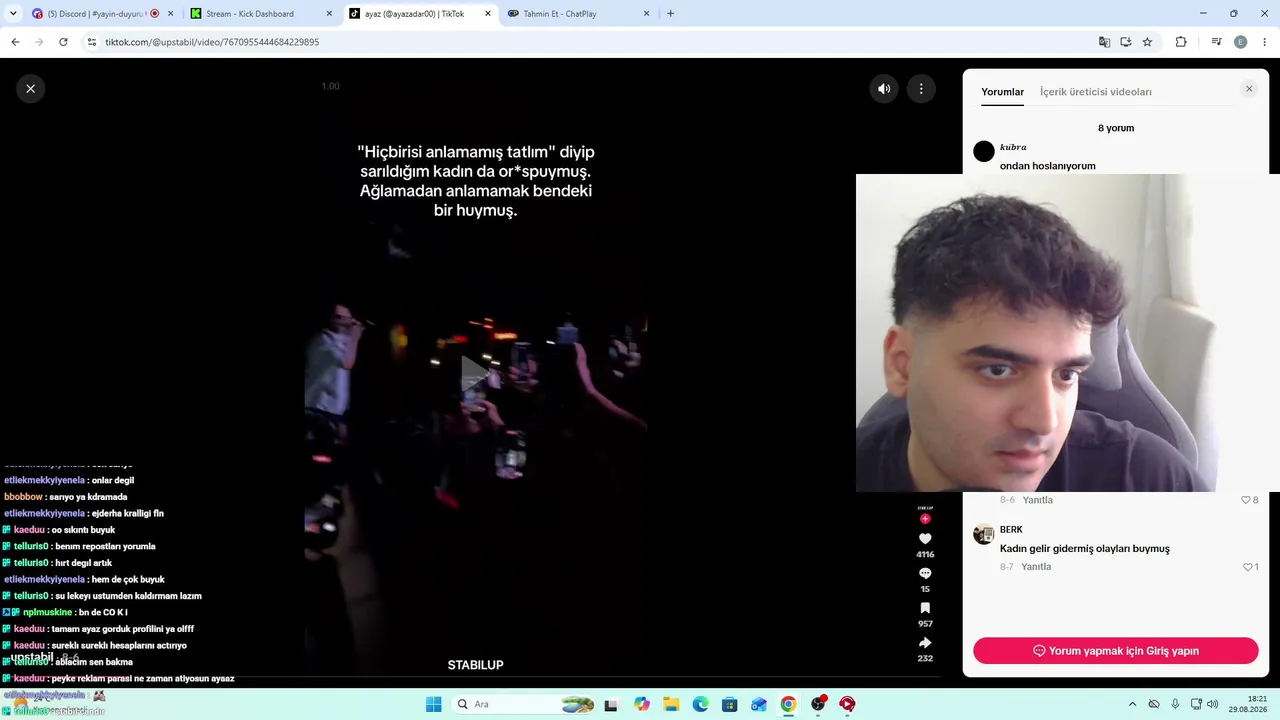Open the video's three-dot options menu
This screenshot has width=1280, height=720.
point(921,88)
